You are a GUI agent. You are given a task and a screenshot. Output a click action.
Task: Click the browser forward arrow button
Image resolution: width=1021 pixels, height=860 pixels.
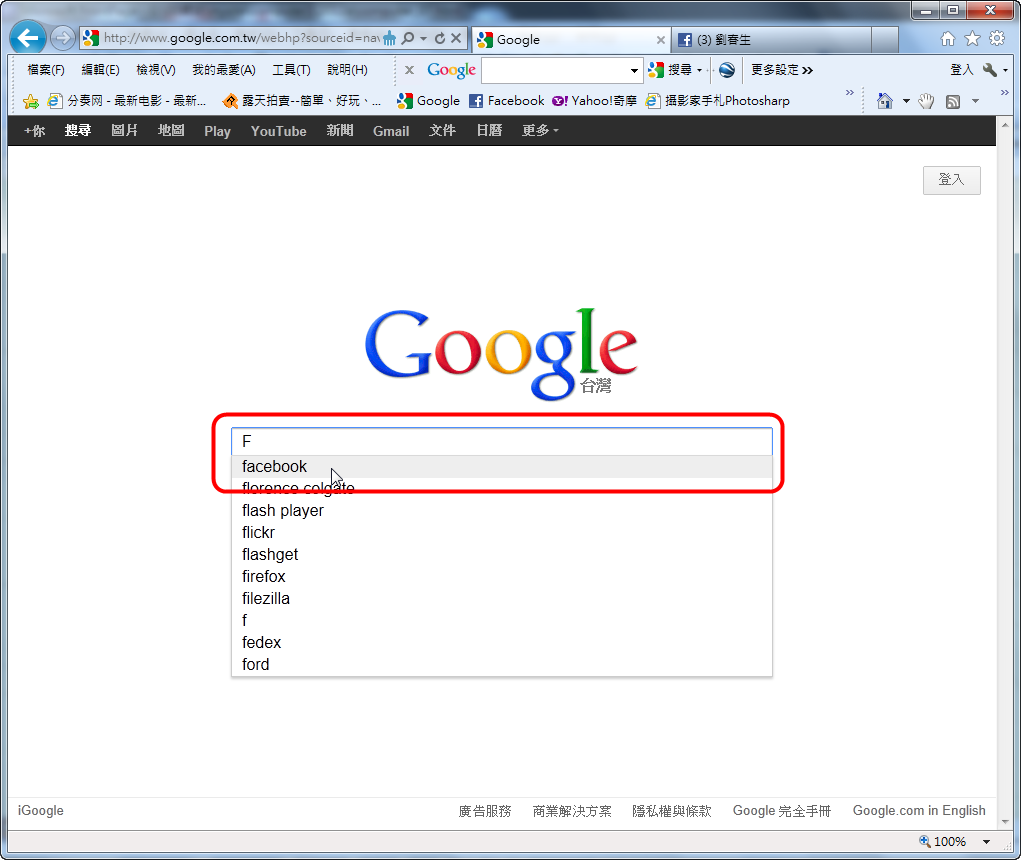(63, 38)
